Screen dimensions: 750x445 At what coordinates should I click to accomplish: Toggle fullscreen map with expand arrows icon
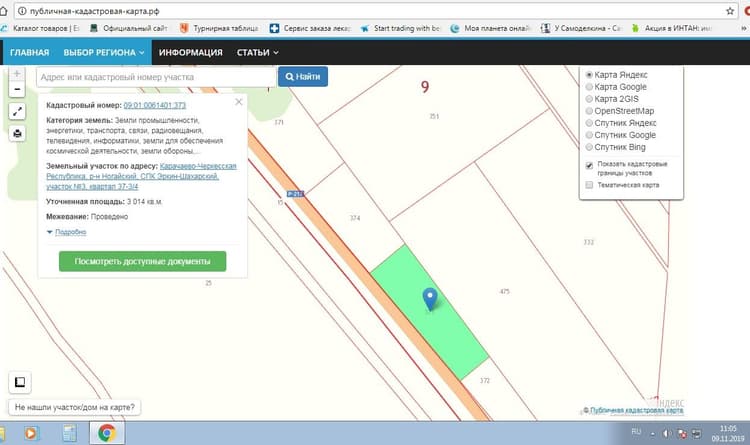(17, 111)
